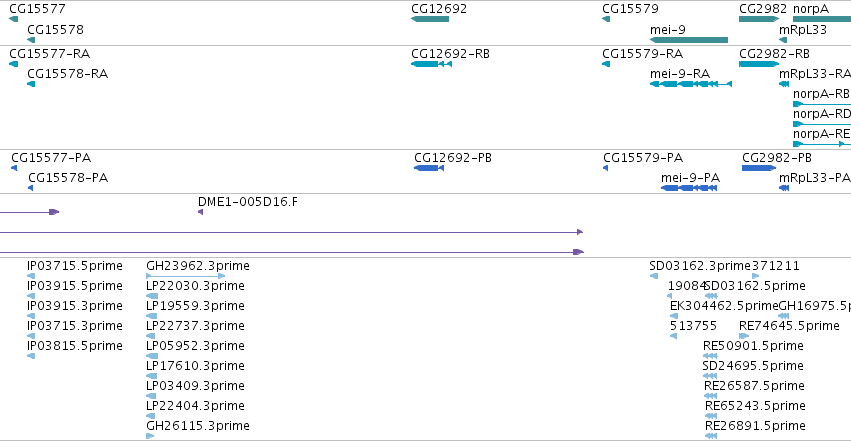Viewport: 851px width, 441px height.
Task: Open the SD24695.5prime EST label
Action: point(753,366)
